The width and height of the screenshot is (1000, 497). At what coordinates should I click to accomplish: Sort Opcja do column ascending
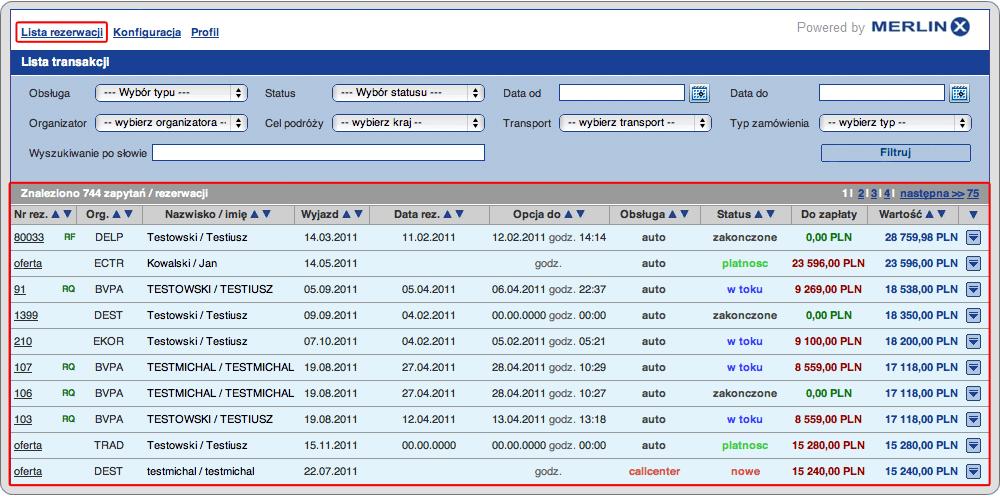[568, 215]
